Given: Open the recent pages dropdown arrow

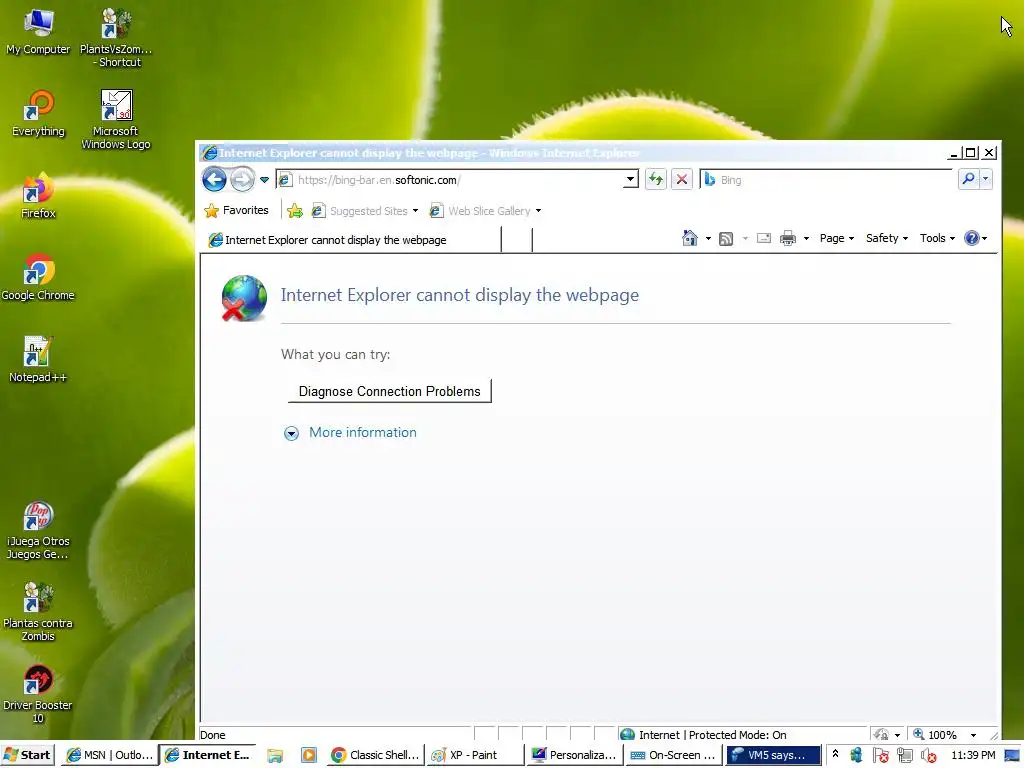Looking at the screenshot, I should tap(264, 180).
